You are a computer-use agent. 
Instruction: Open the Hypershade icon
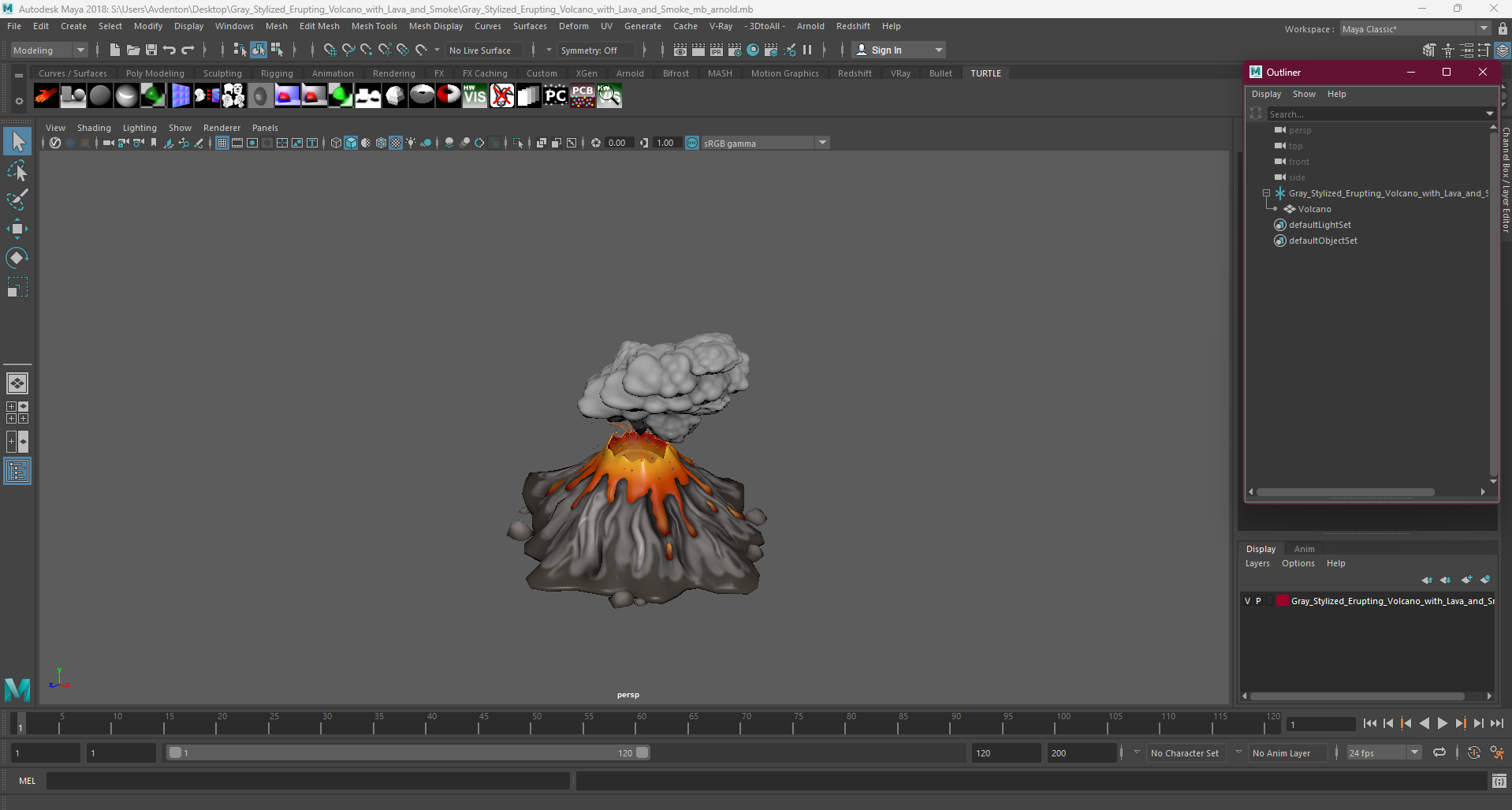[753, 50]
